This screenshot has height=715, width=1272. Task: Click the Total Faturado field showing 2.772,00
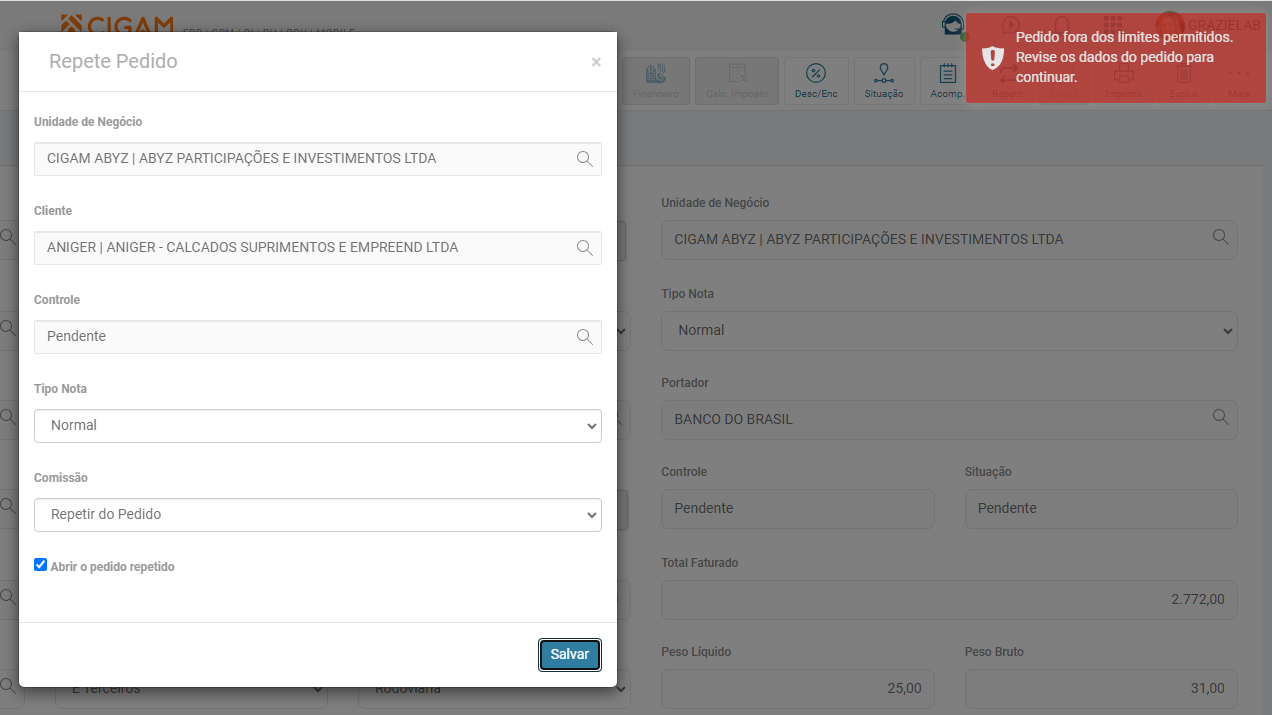coord(949,600)
